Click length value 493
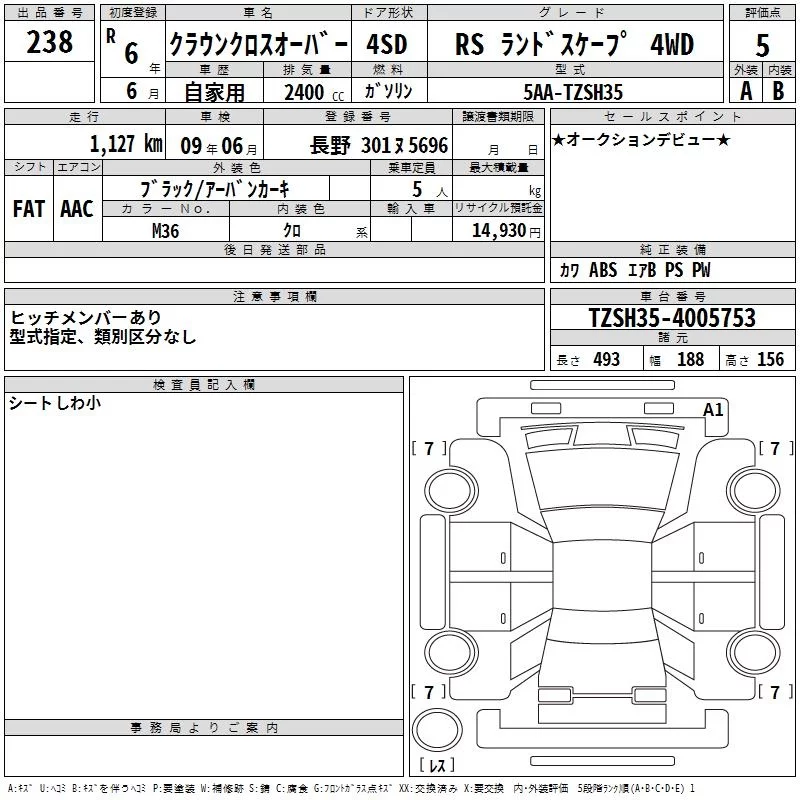The width and height of the screenshot is (800, 800). (606, 359)
